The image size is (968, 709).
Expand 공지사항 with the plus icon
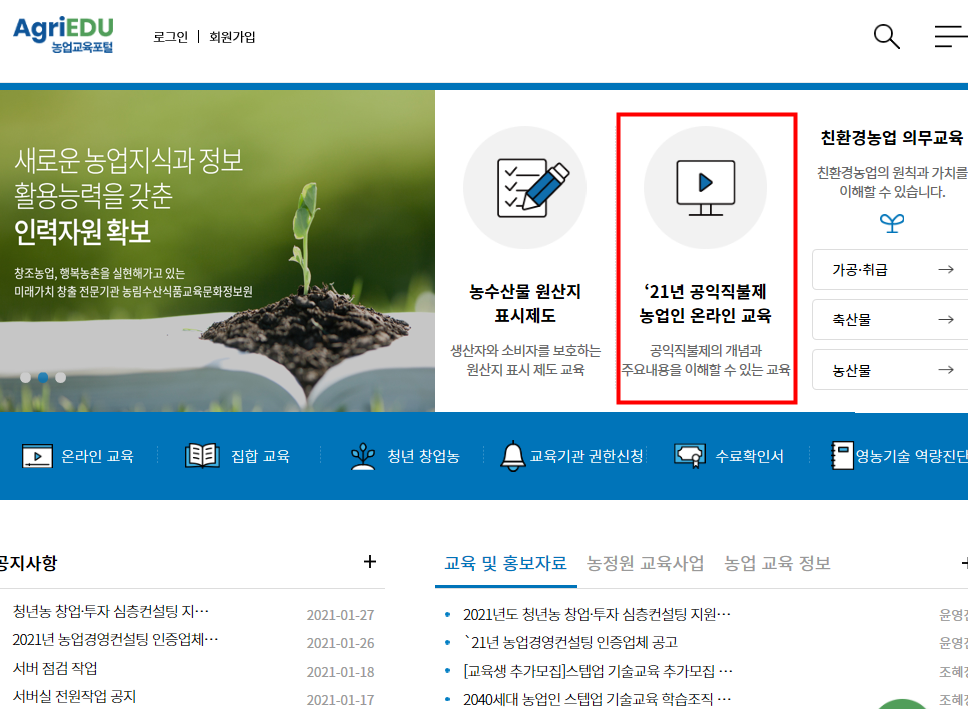pyautogui.click(x=369, y=561)
